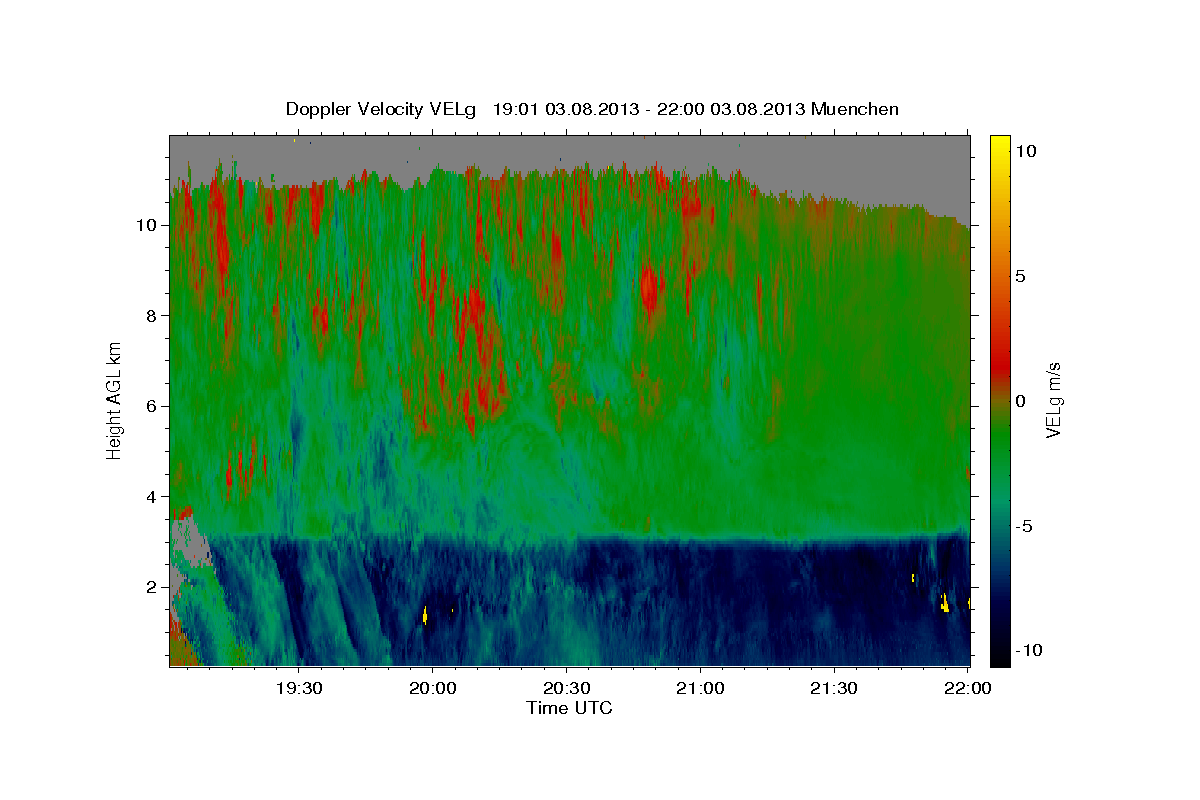
Task: Click the 'Muenchen' location in the title
Action: [855, 109]
